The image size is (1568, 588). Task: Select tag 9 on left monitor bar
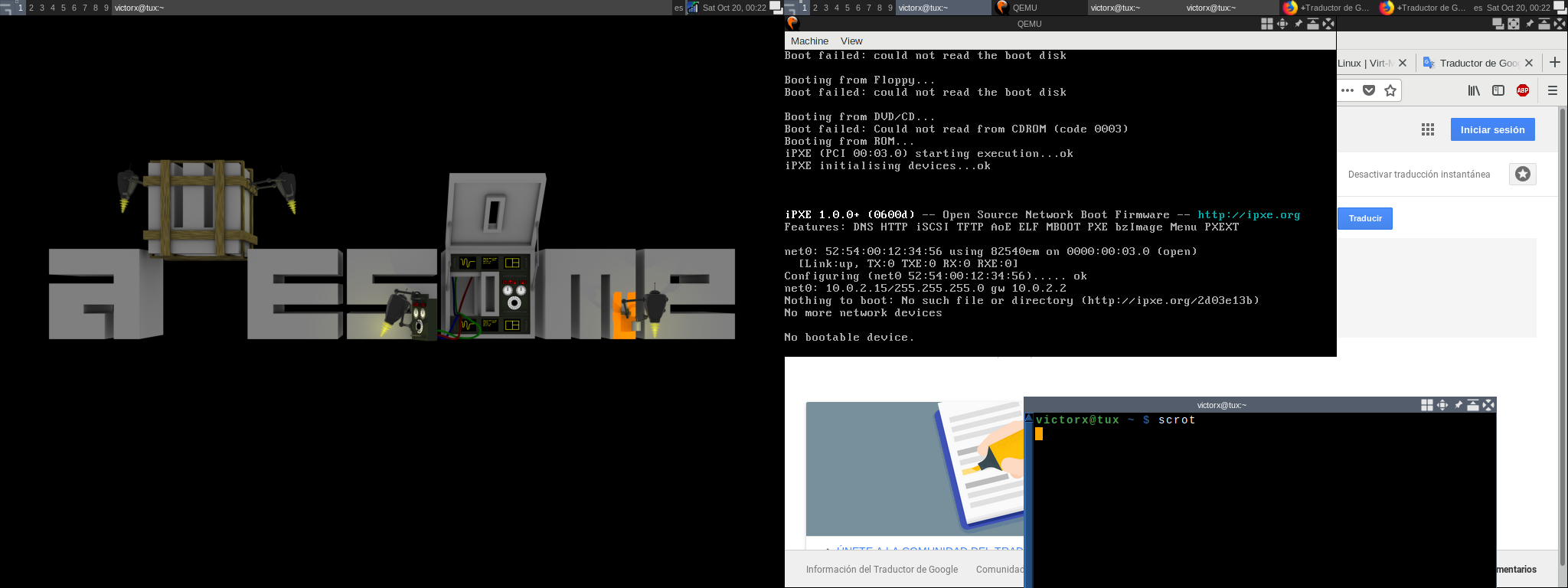pyautogui.click(x=106, y=8)
